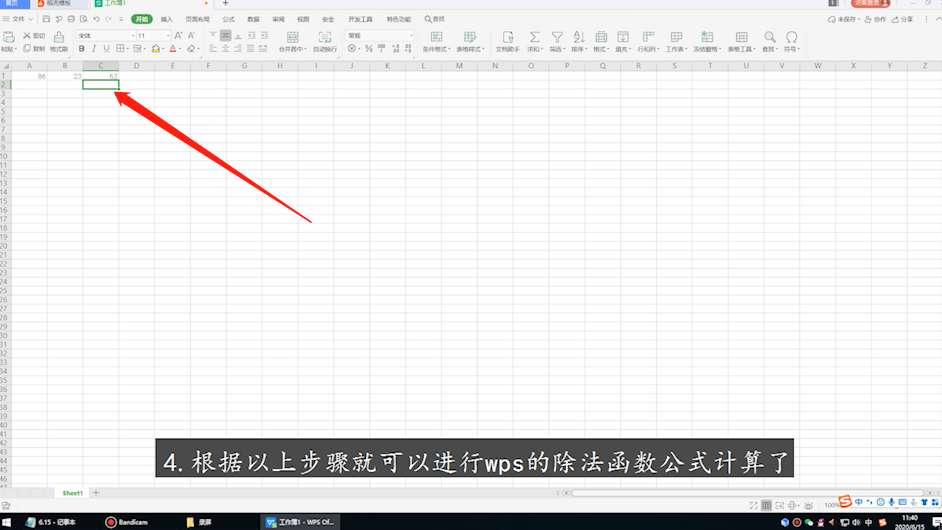Toggle center horizontal alignment

tap(225, 49)
